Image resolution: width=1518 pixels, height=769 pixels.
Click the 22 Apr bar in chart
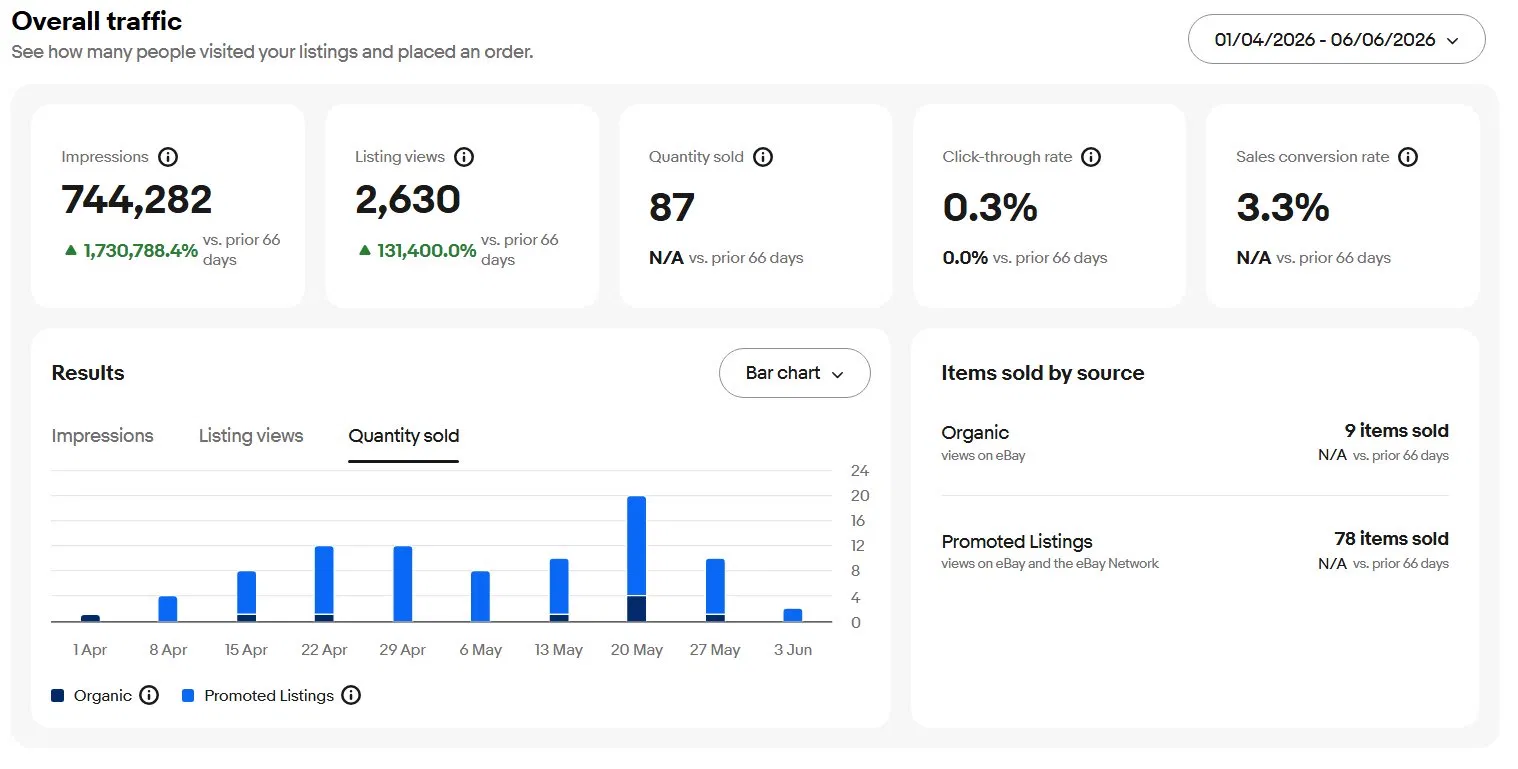click(x=324, y=584)
